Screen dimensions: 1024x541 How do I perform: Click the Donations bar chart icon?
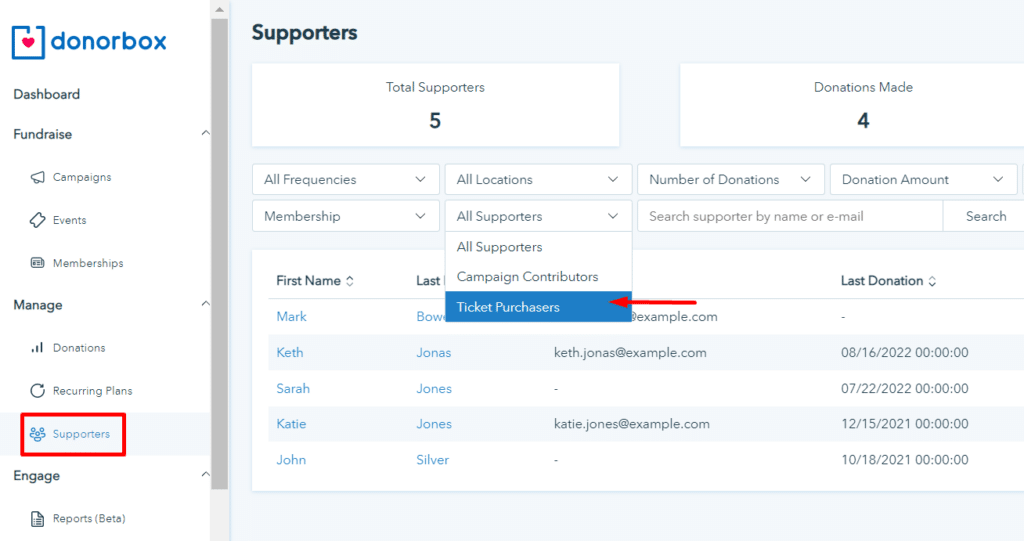coord(37,348)
